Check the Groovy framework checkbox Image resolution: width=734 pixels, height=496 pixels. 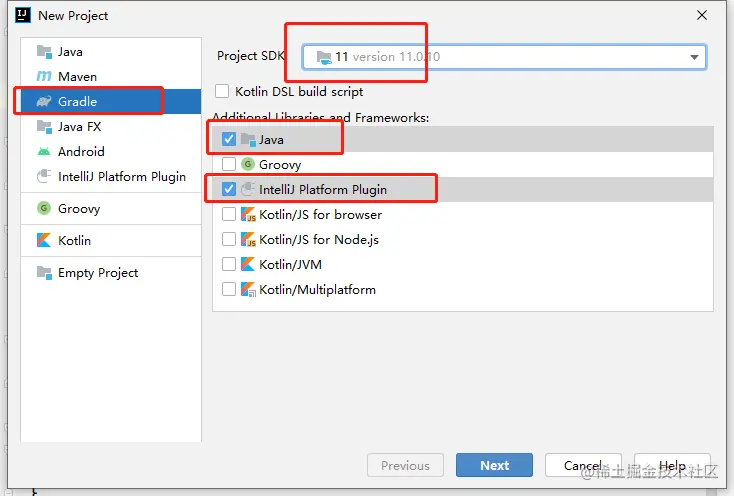(x=229, y=164)
